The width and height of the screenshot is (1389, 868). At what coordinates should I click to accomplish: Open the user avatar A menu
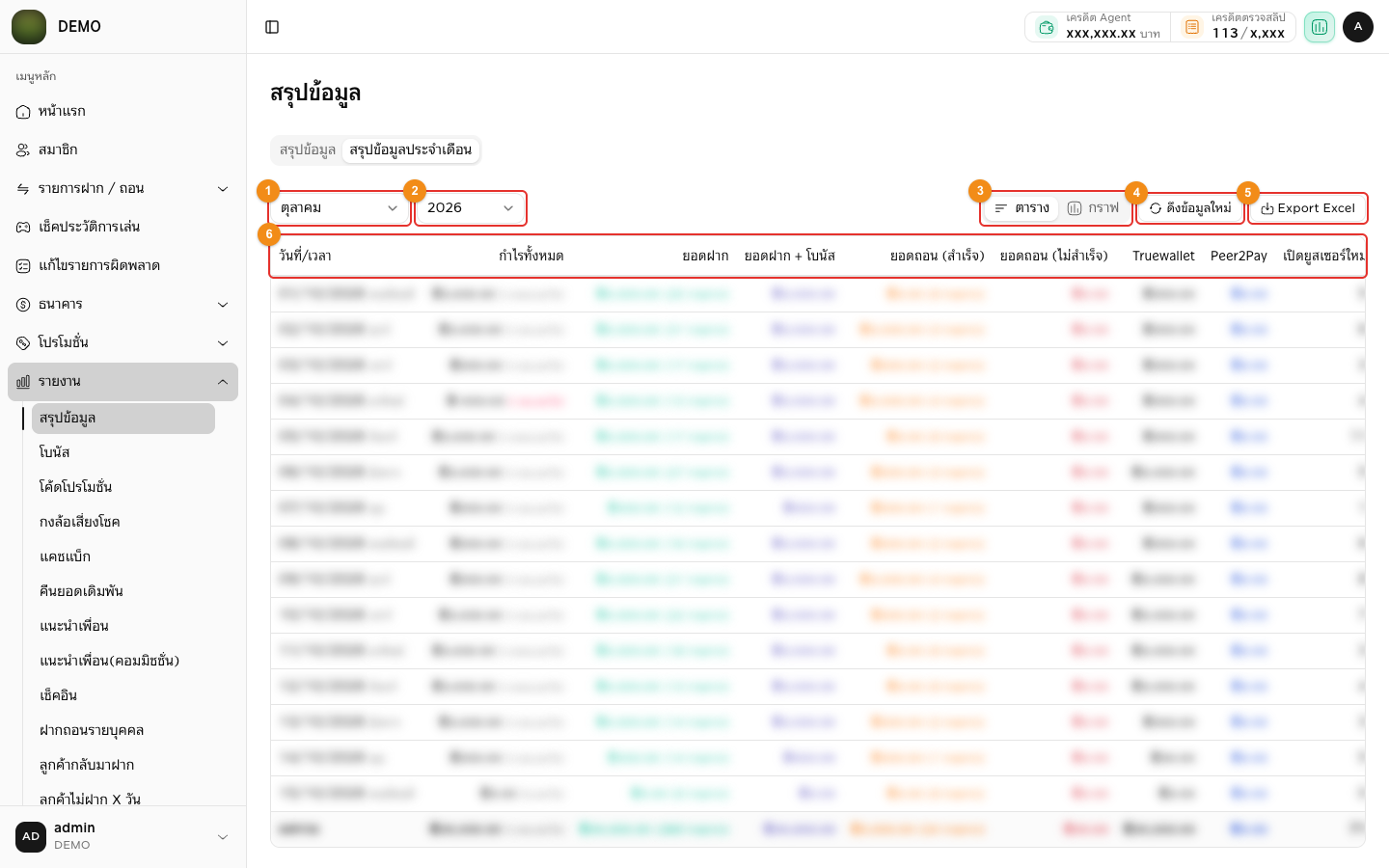(x=1358, y=27)
